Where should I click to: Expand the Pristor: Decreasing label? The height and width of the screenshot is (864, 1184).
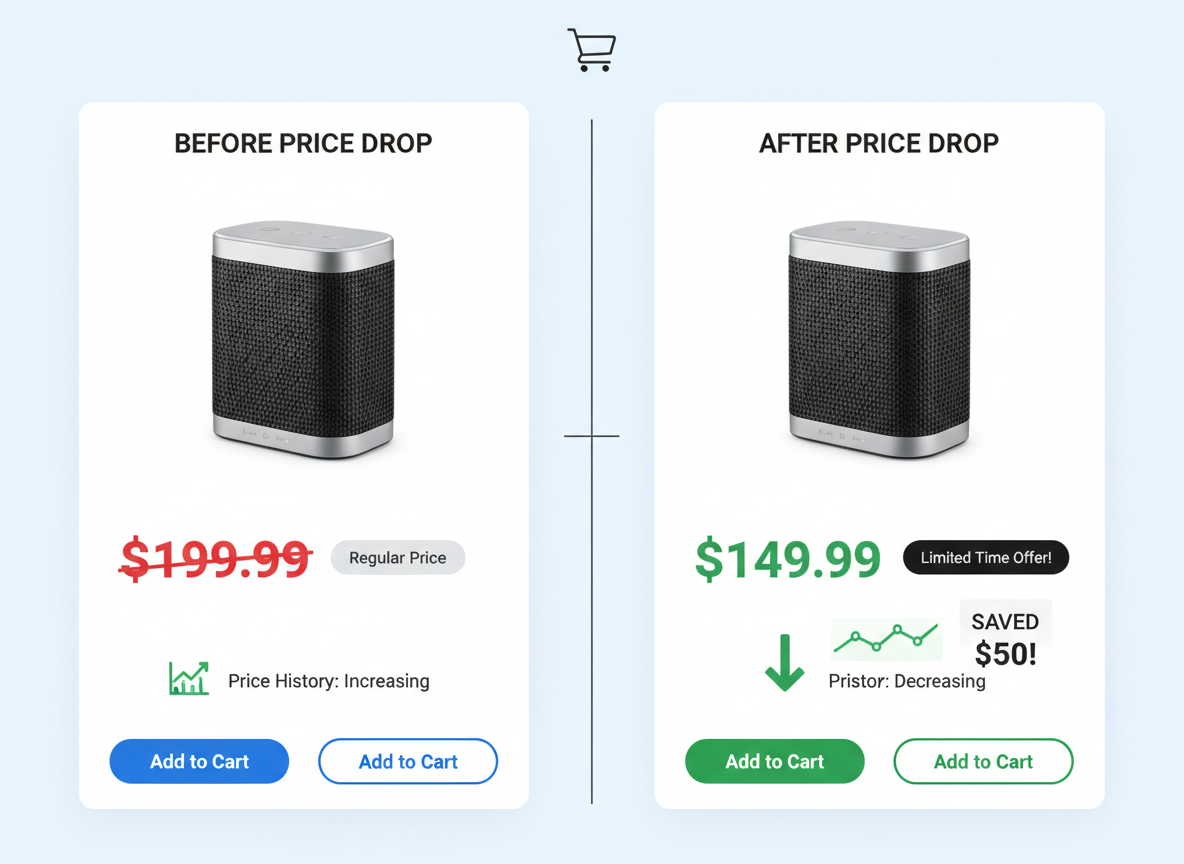click(x=906, y=683)
